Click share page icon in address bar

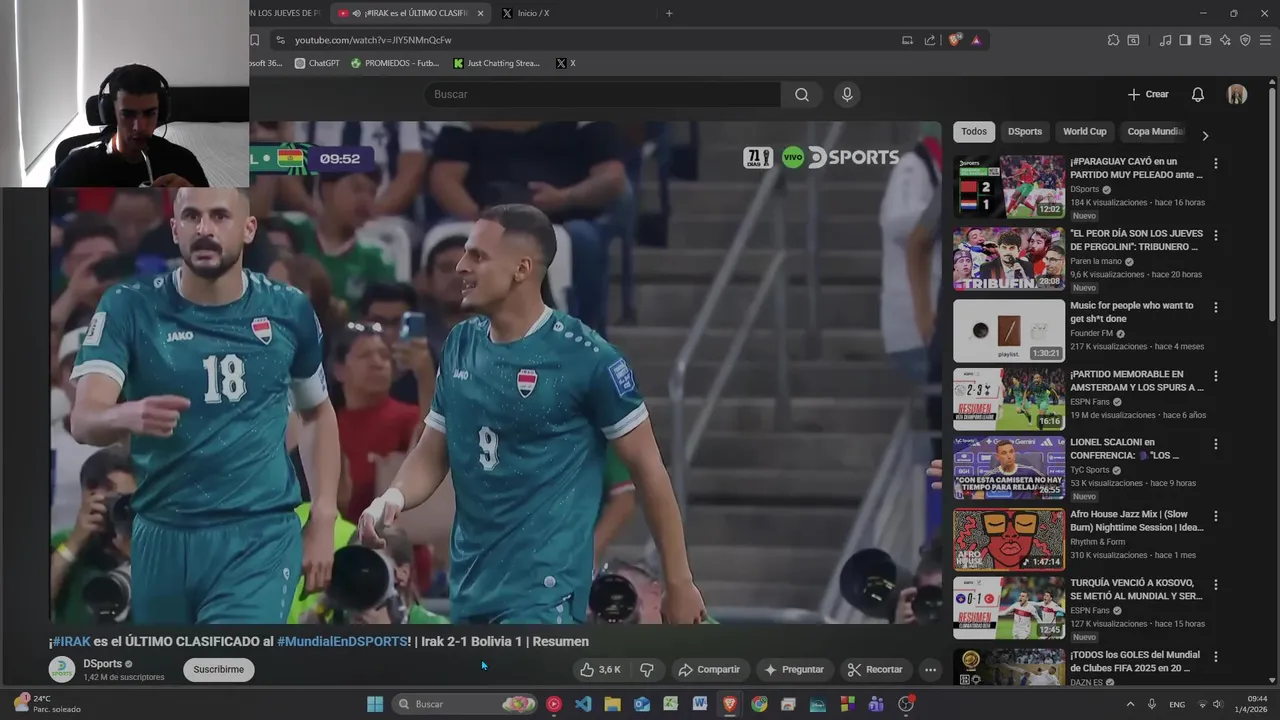[930, 40]
